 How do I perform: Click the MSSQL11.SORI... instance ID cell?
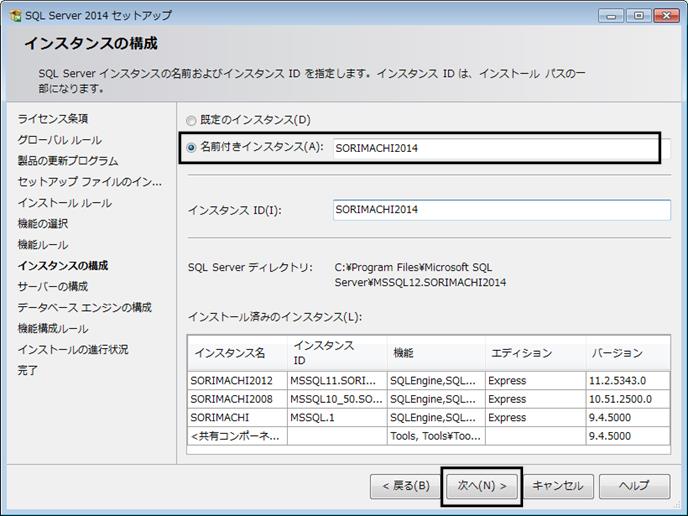pyautogui.click(x=337, y=381)
